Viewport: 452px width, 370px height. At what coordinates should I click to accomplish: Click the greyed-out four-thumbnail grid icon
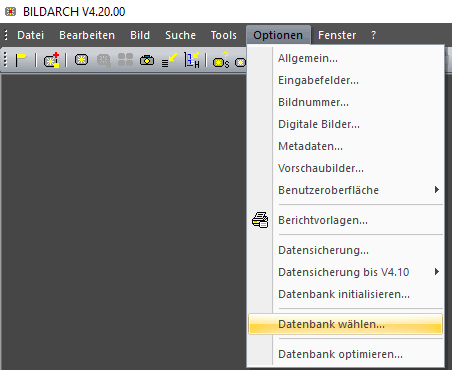coord(125,60)
